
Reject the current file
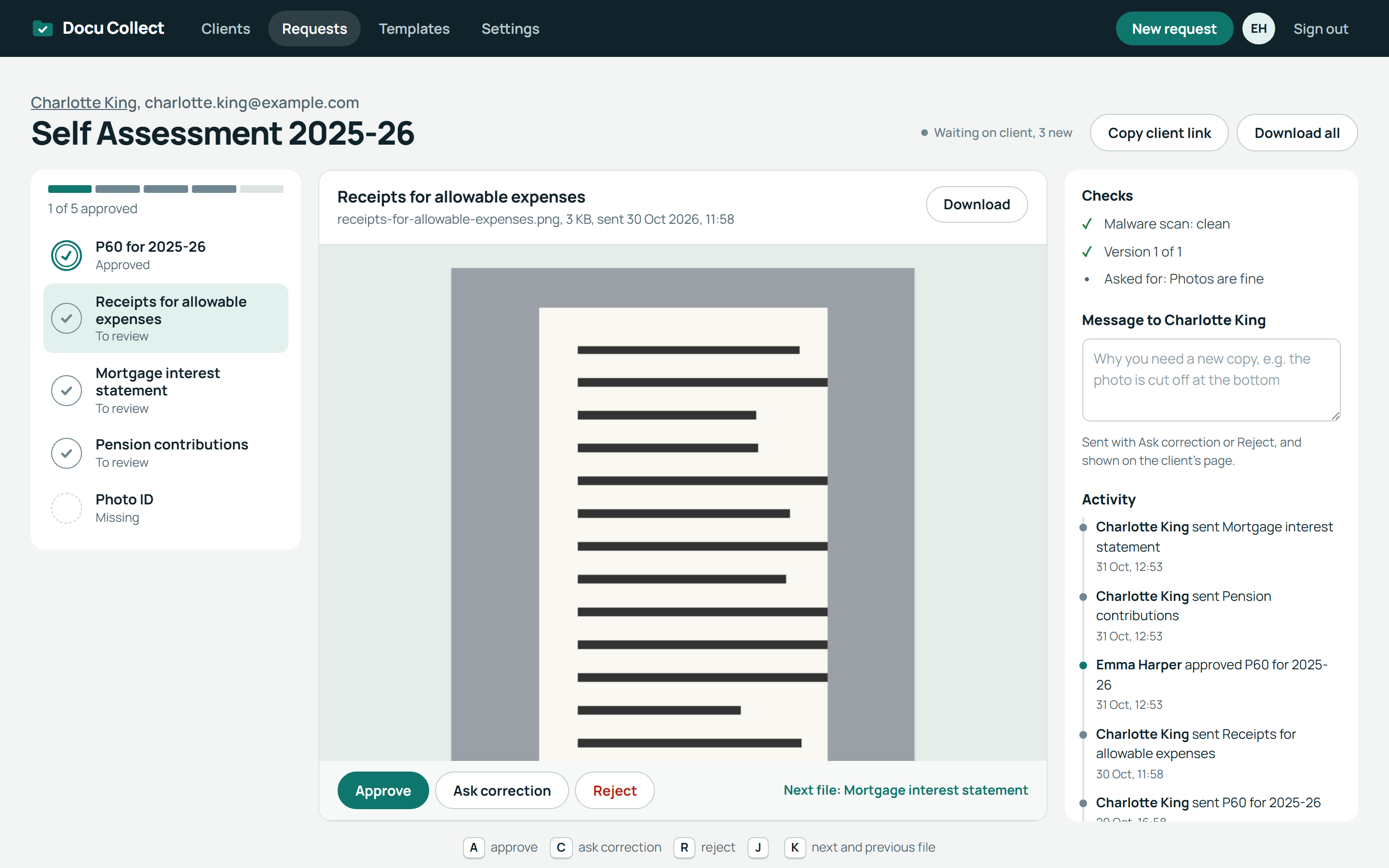[x=614, y=790]
